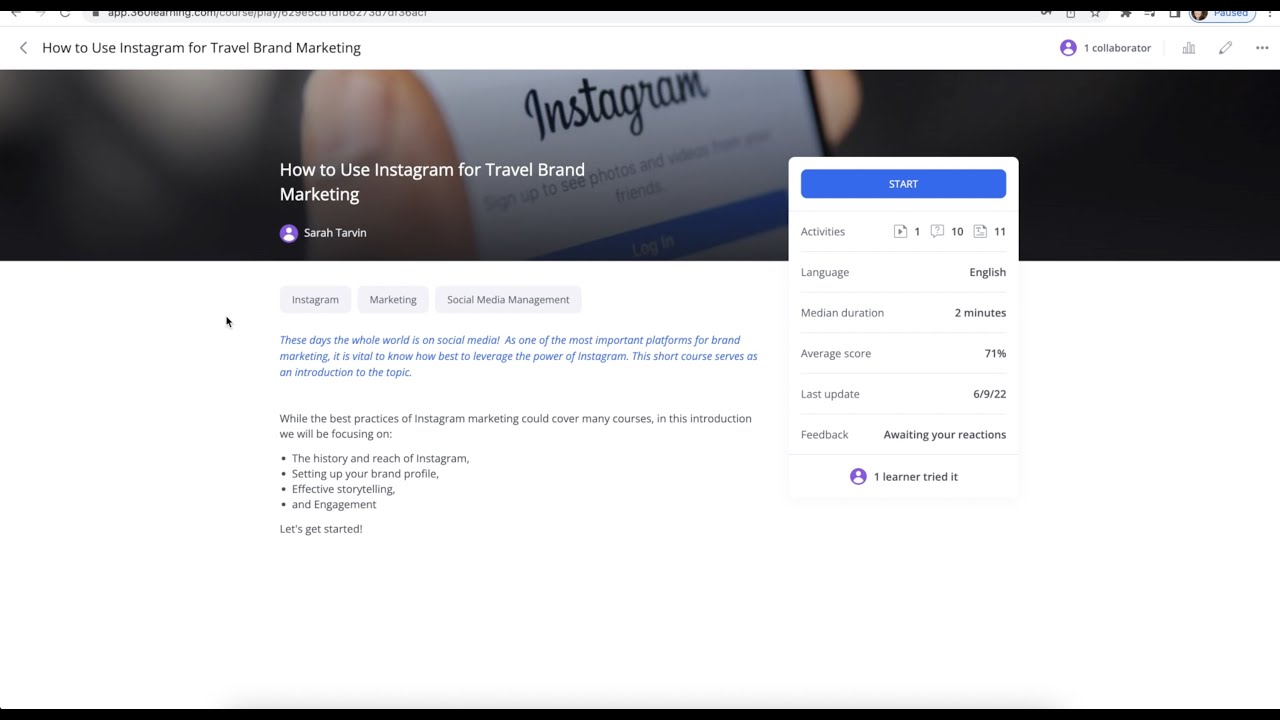Click '1 collaborator' text in header

1117,48
